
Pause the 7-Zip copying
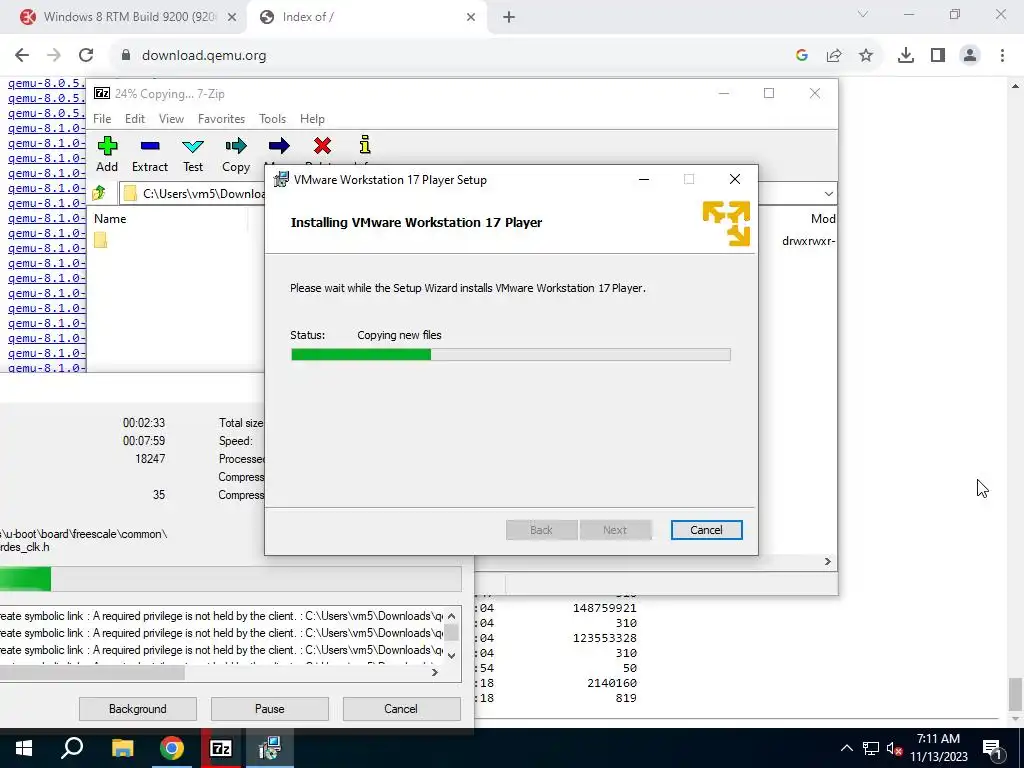[270, 709]
